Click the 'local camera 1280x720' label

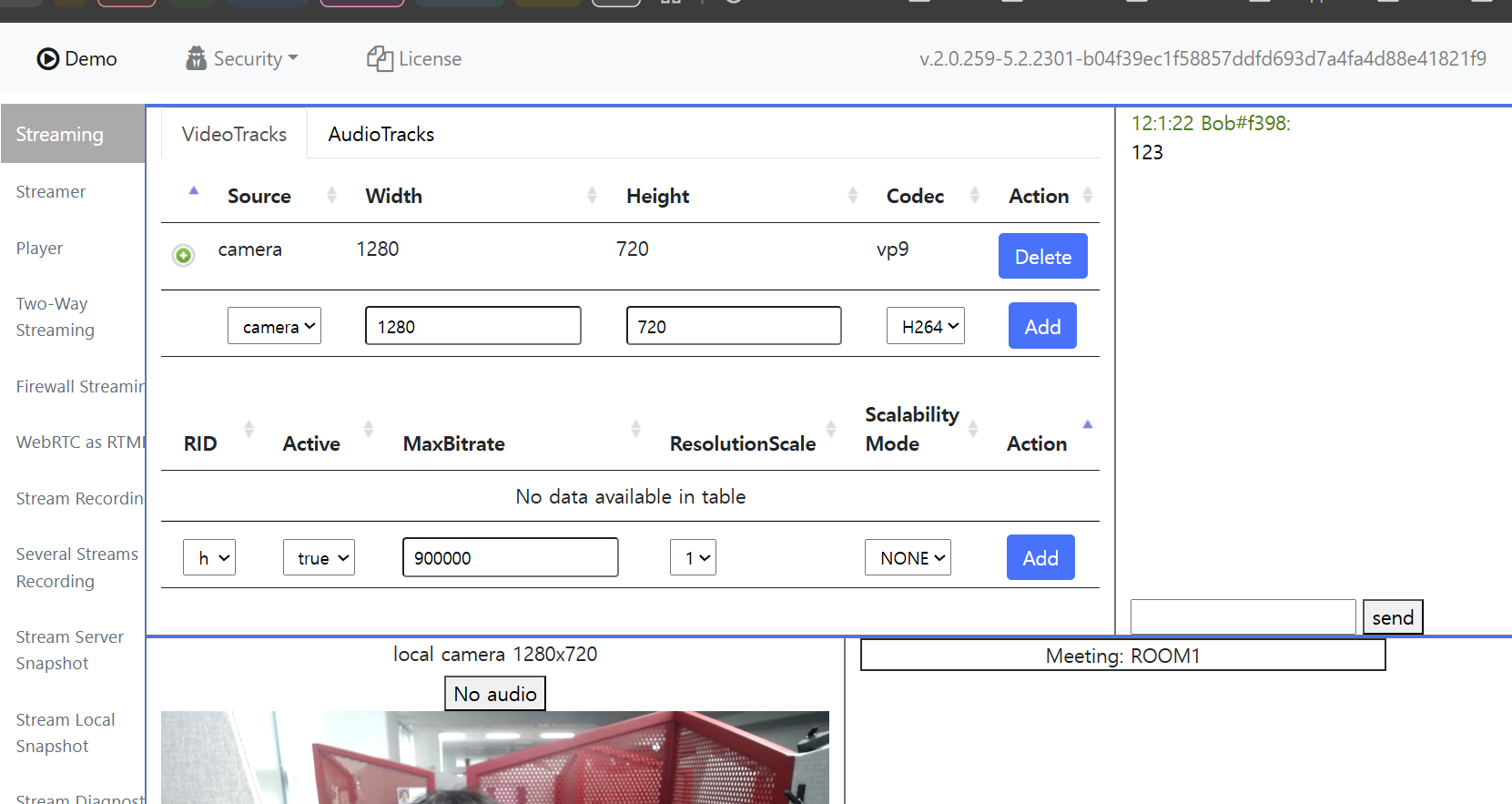pyautogui.click(x=495, y=654)
